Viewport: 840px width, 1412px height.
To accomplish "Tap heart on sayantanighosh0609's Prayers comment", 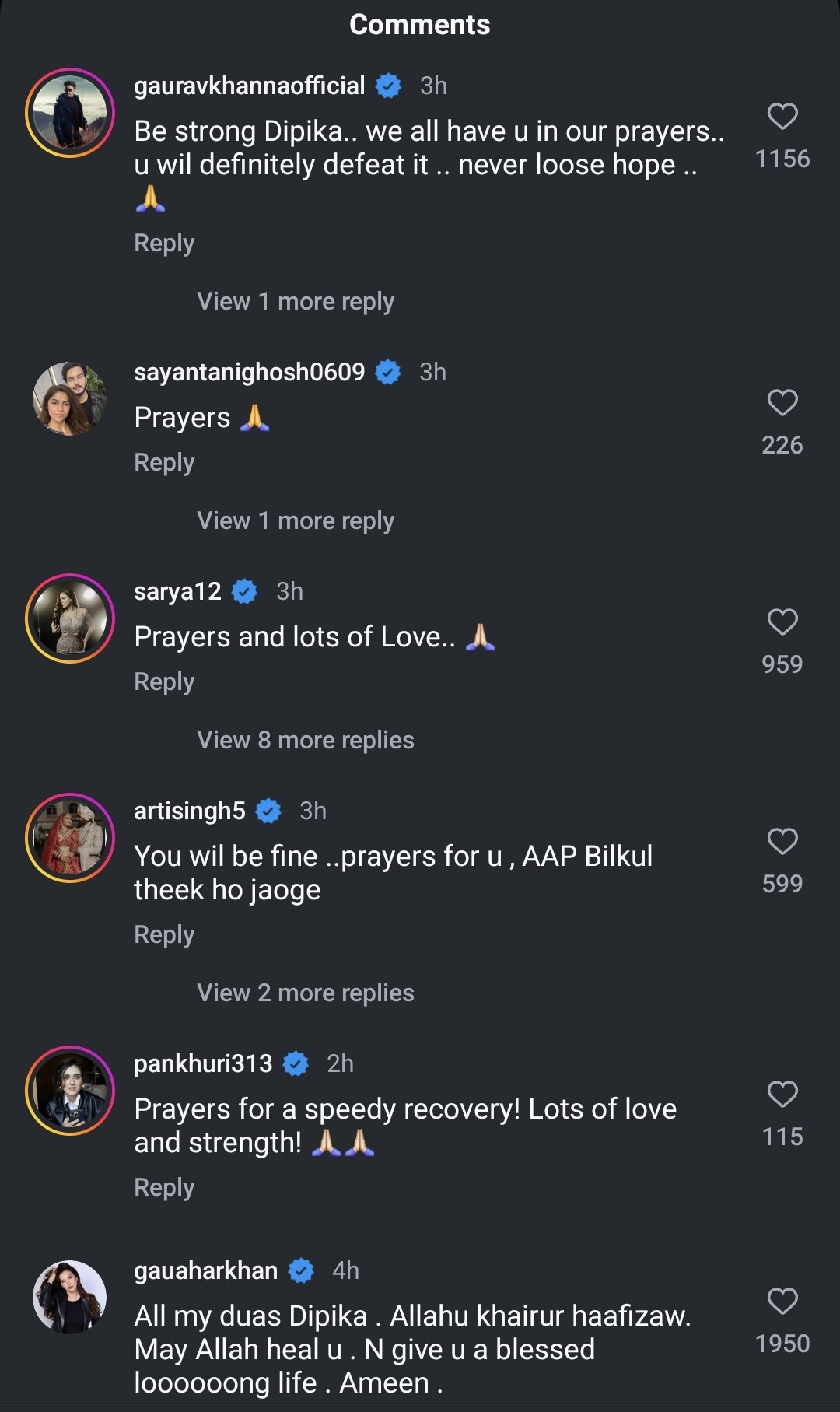I will (782, 403).
